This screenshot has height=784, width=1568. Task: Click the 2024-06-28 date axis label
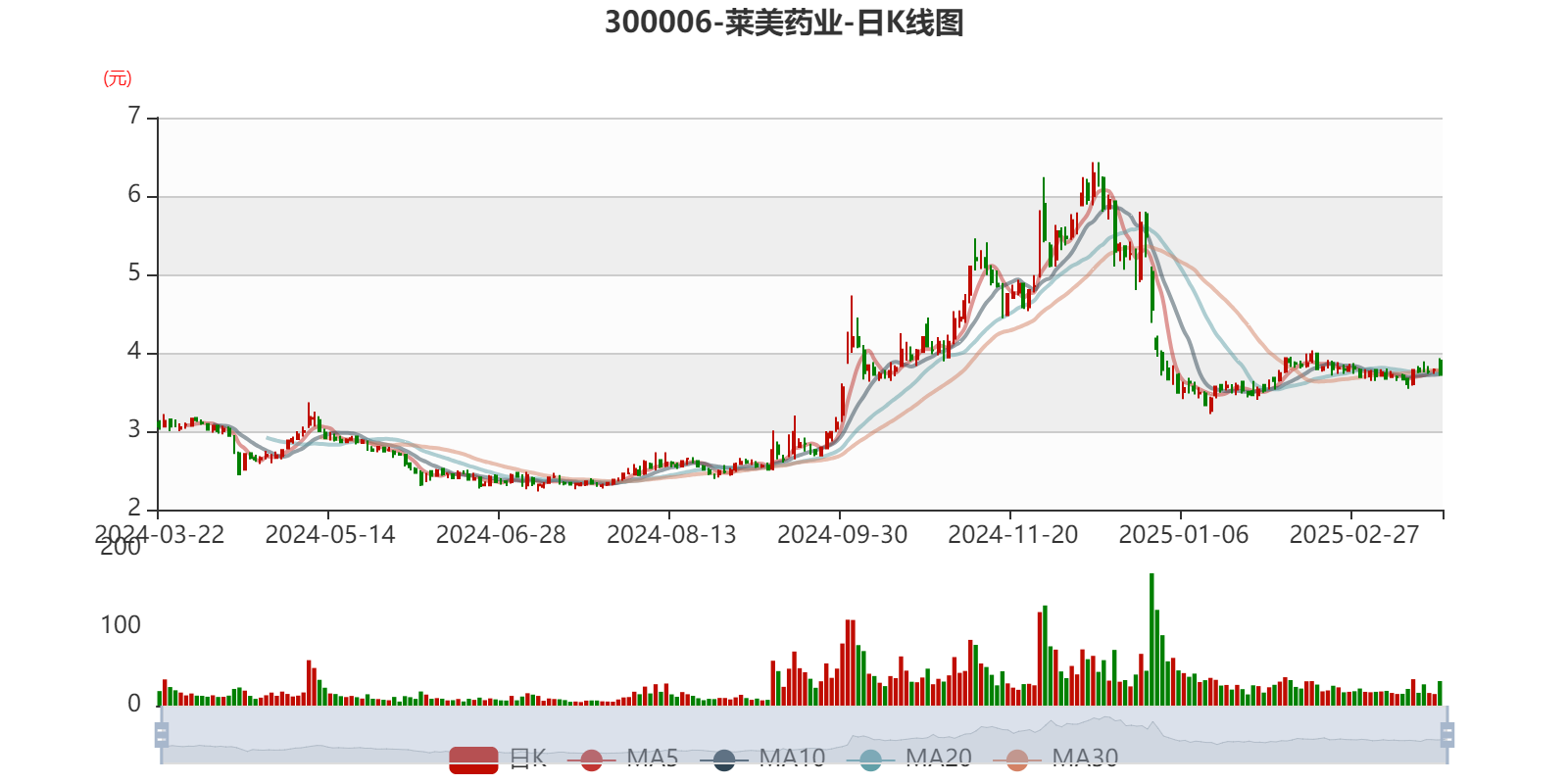pyautogui.click(x=501, y=535)
